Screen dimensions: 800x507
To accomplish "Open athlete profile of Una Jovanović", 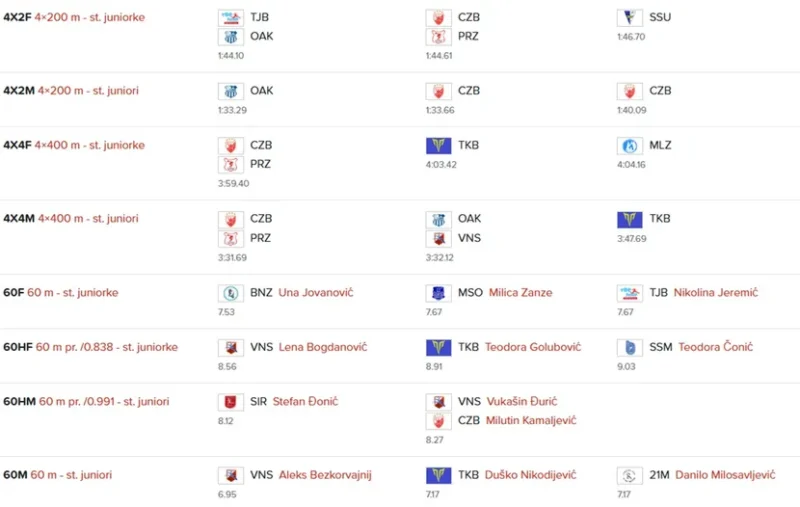I will click(x=315, y=293).
